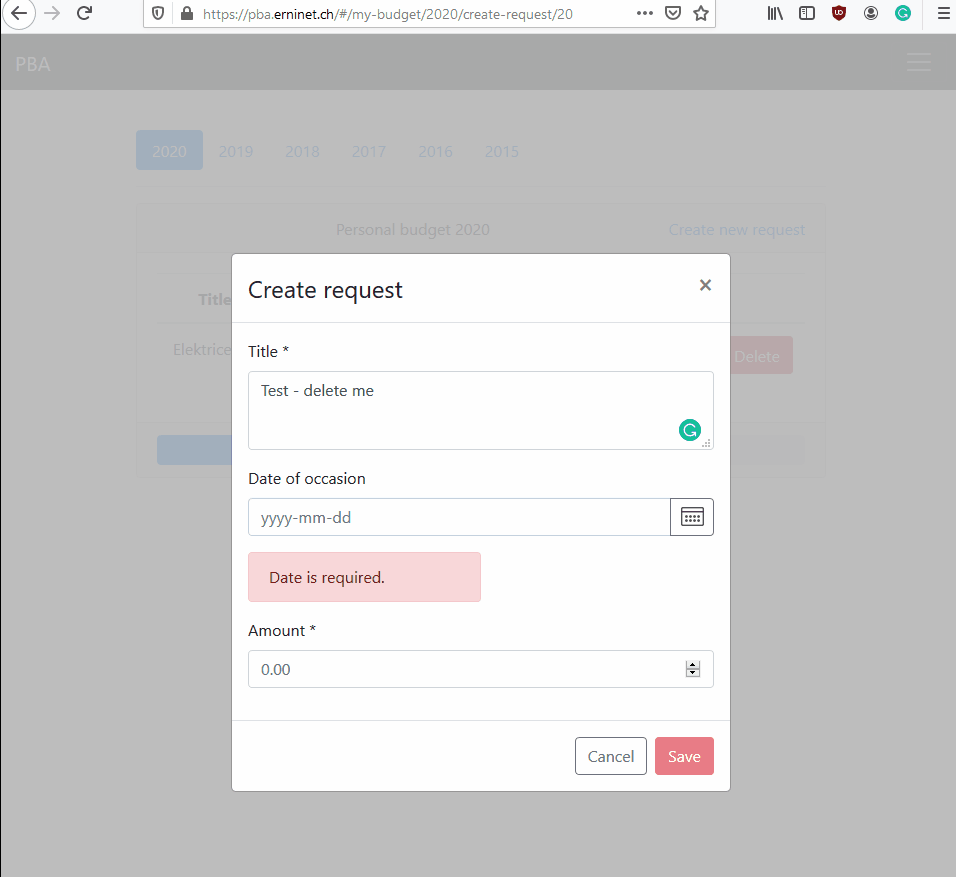
Task: Click the 'Date of occasion' label
Action: pyautogui.click(x=307, y=479)
